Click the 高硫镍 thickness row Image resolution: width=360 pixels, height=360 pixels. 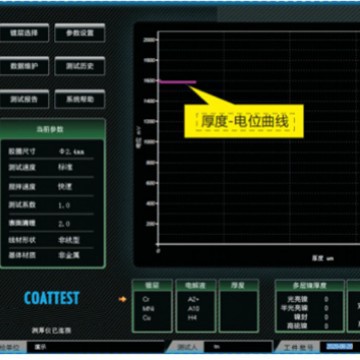(309, 326)
